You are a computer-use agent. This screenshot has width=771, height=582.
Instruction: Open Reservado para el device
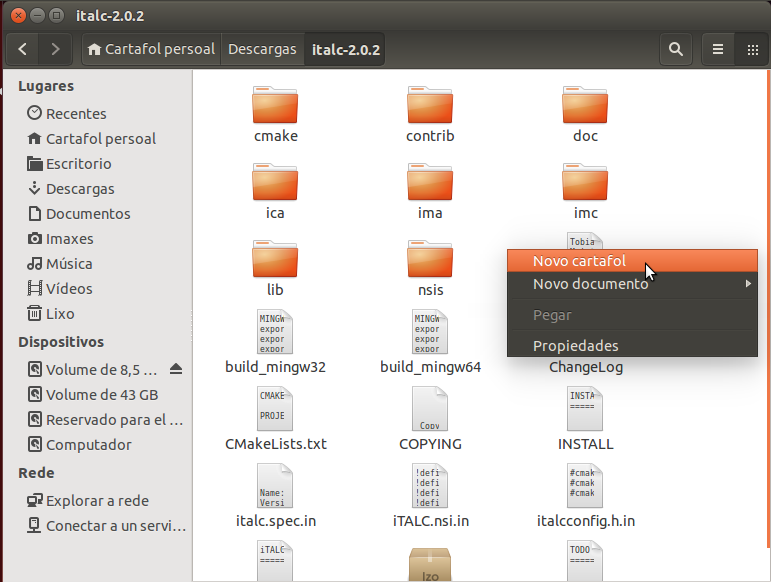pyautogui.click(x=97, y=420)
